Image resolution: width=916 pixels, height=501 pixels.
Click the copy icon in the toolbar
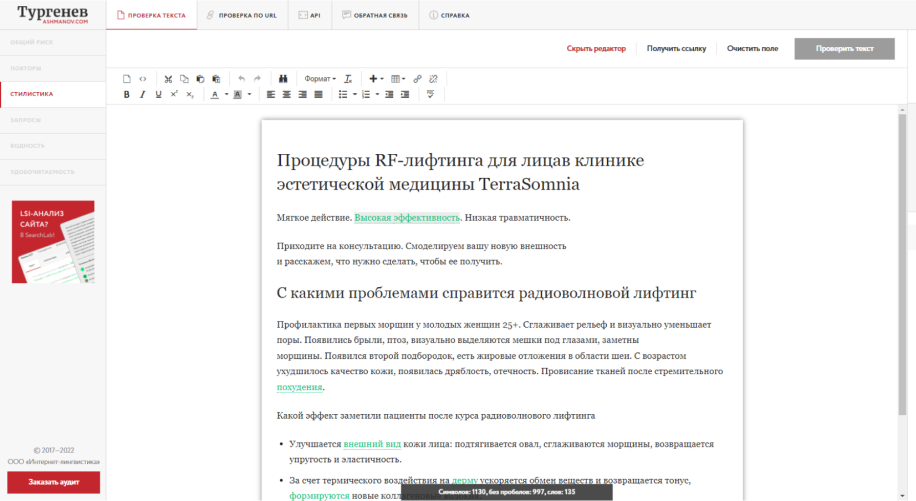pos(184,79)
